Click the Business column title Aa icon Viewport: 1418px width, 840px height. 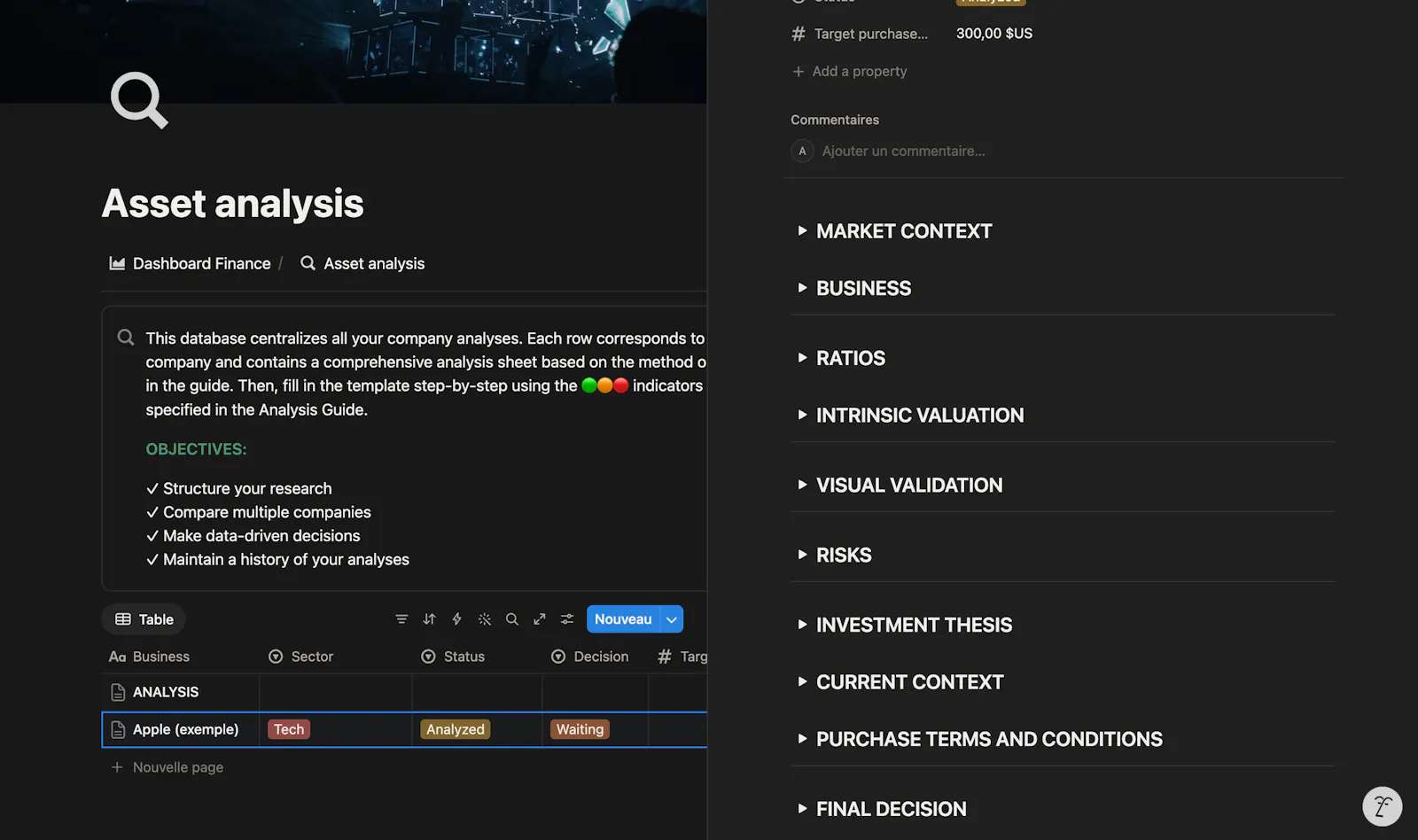tap(117, 657)
